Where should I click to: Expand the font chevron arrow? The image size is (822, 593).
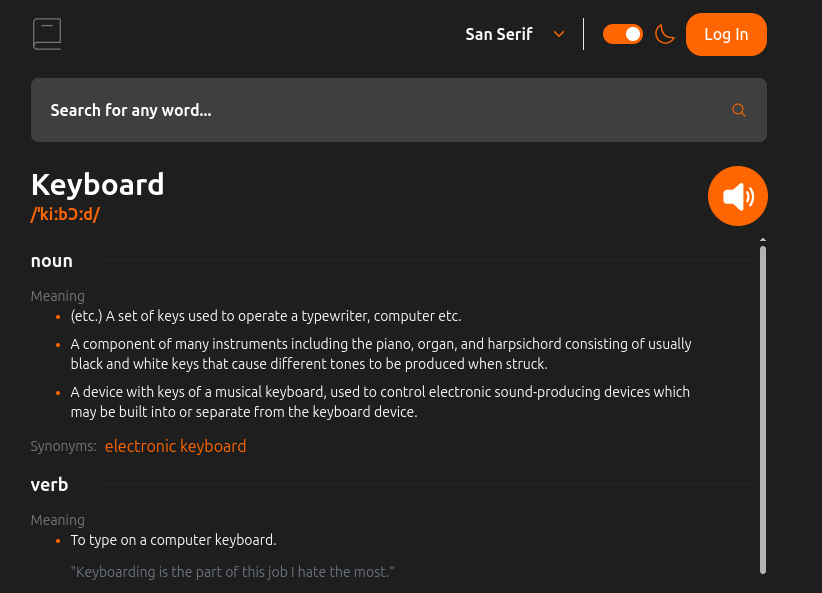(559, 34)
